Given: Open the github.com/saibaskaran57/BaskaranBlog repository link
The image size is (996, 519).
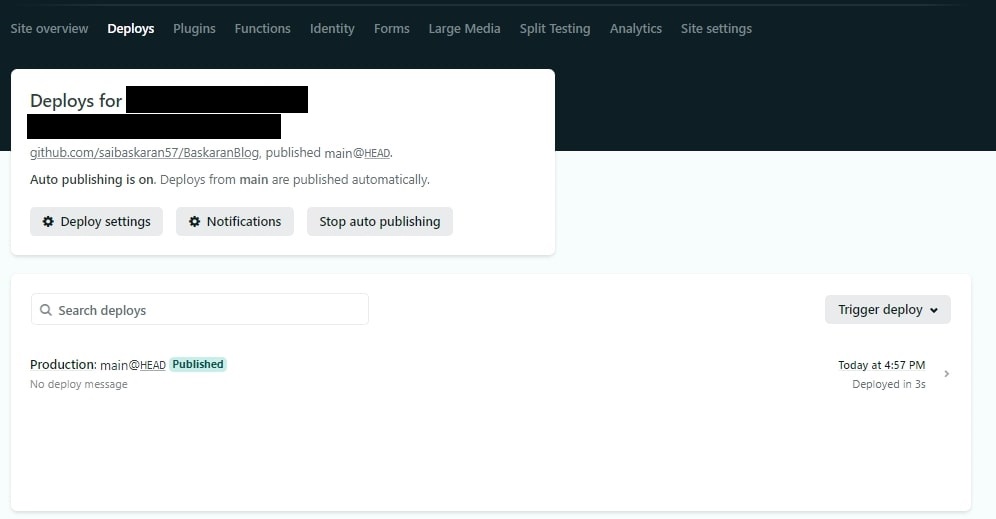Looking at the screenshot, I should 144,152.
